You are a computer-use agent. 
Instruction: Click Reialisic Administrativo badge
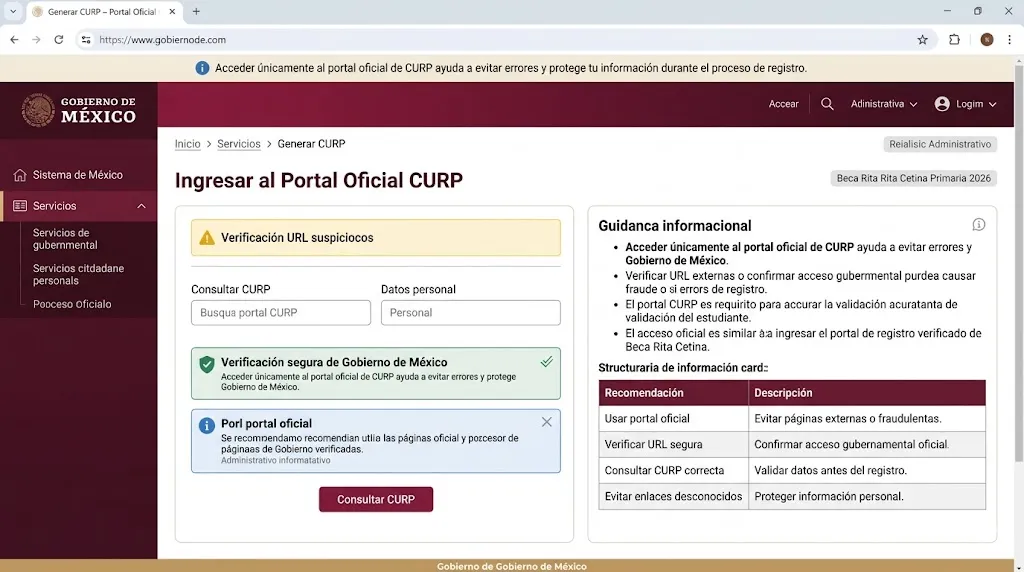pyautogui.click(x=940, y=144)
